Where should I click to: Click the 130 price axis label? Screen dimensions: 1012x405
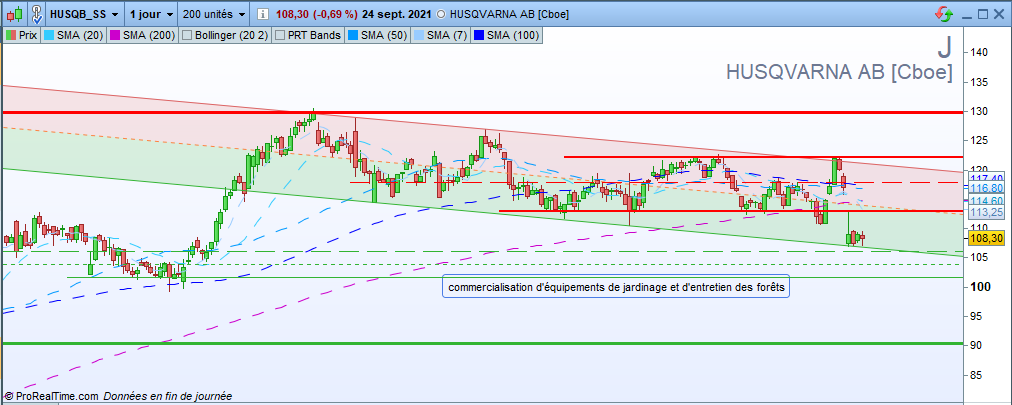pyautogui.click(x=977, y=112)
